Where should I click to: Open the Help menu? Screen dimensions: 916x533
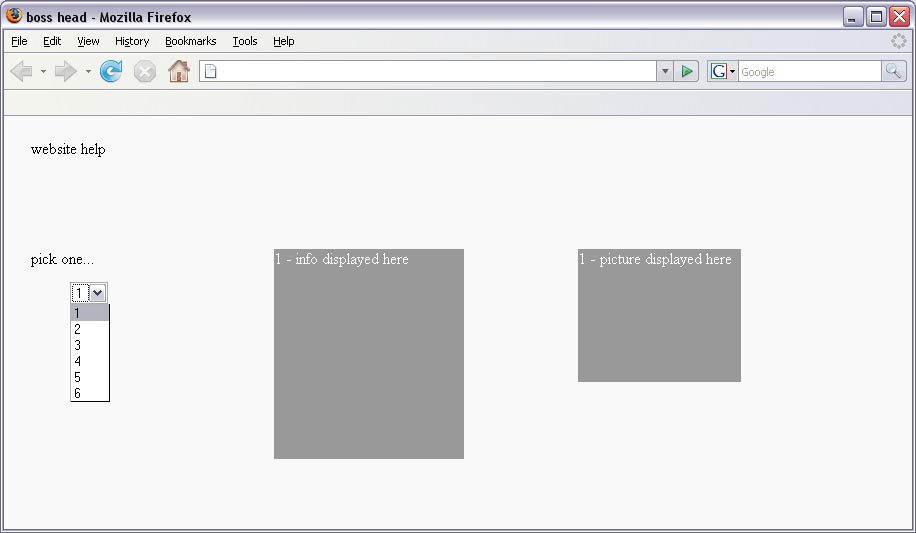(x=284, y=41)
